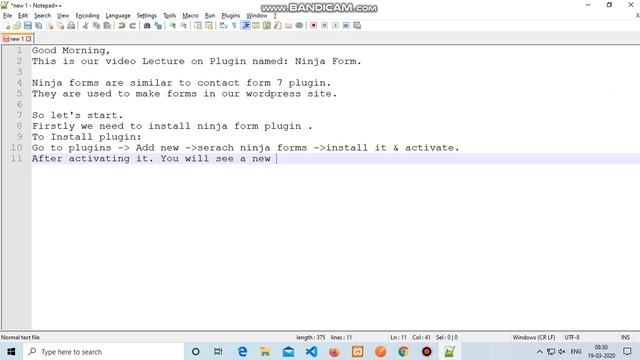Close the 'new 1' tab using its X

(x=29, y=39)
